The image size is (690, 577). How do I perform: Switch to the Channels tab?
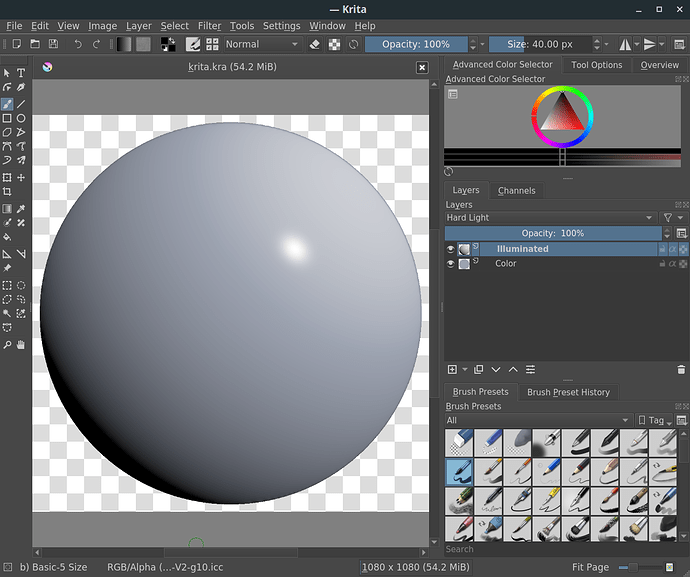pyautogui.click(x=516, y=190)
